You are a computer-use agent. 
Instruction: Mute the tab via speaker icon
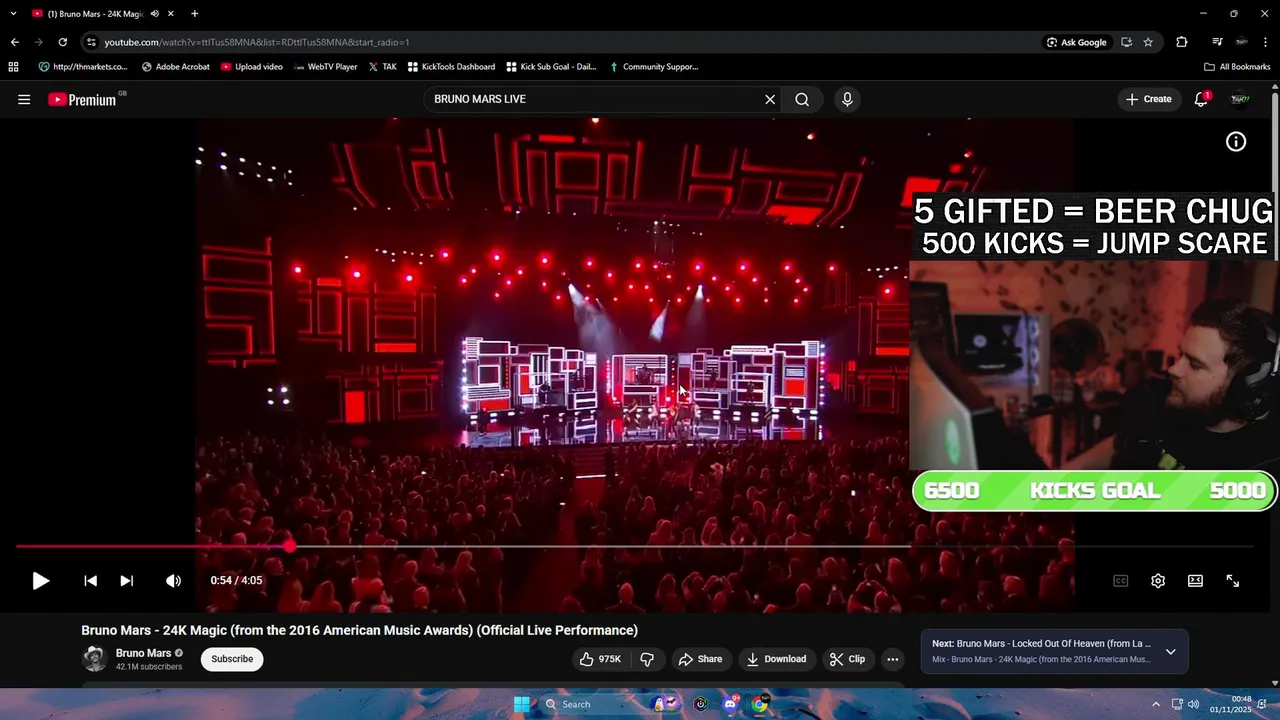click(155, 14)
